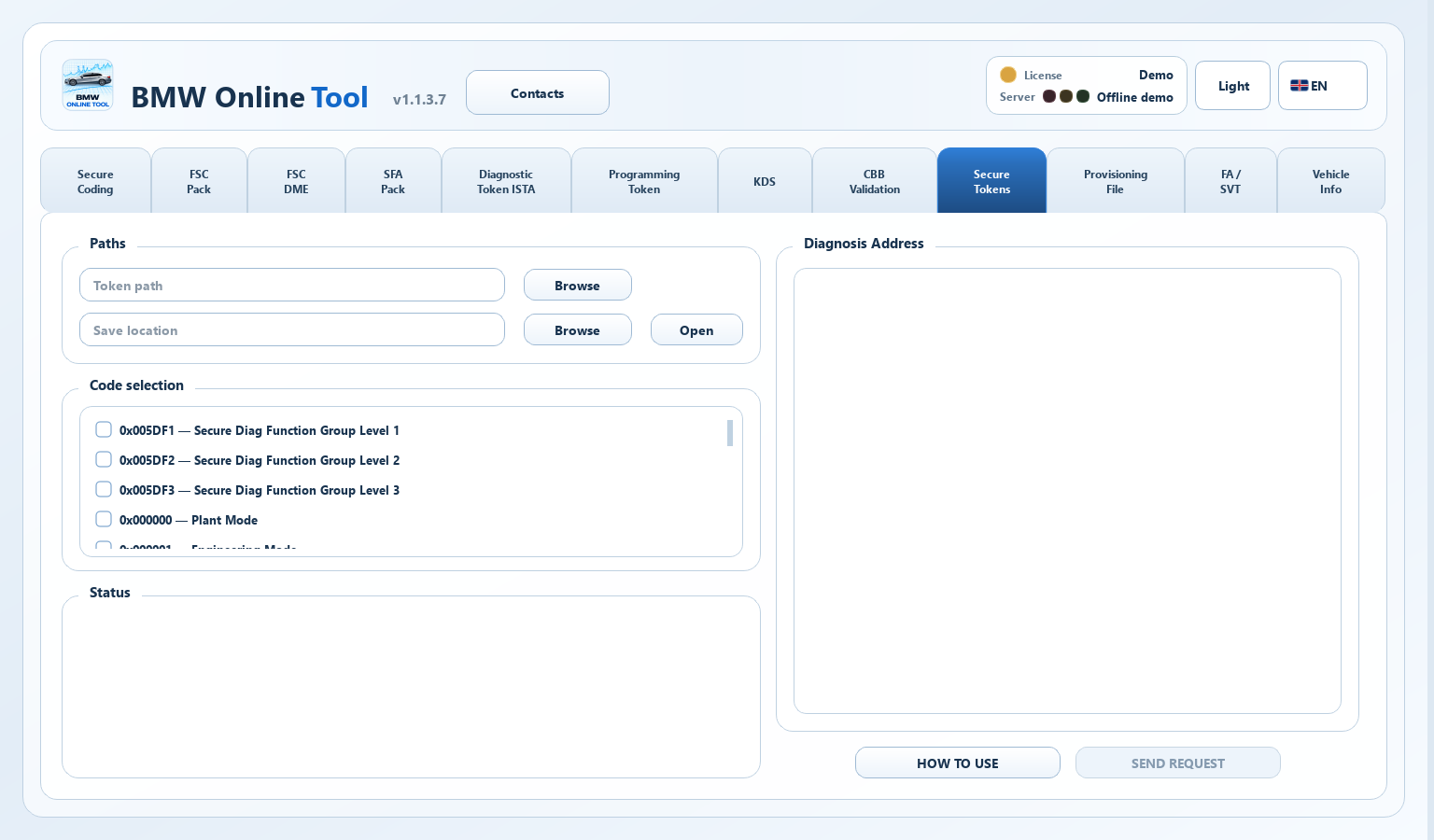Viewport: 1434px width, 840px height.
Task: Click the Code selection list scrollbar
Action: pyautogui.click(x=730, y=433)
